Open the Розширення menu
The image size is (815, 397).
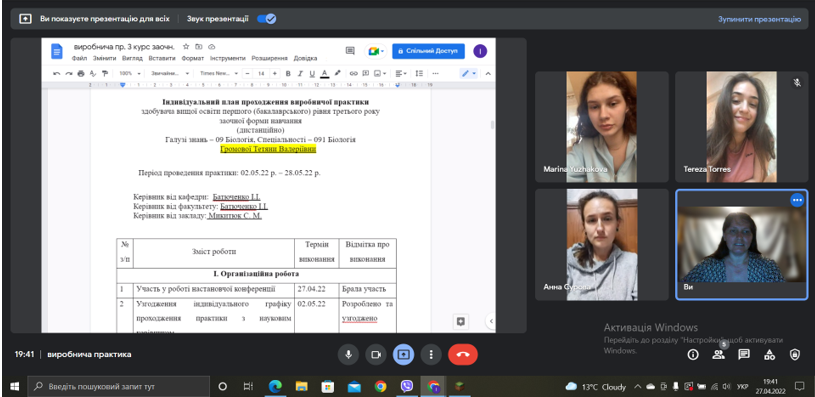click(270, 58)
